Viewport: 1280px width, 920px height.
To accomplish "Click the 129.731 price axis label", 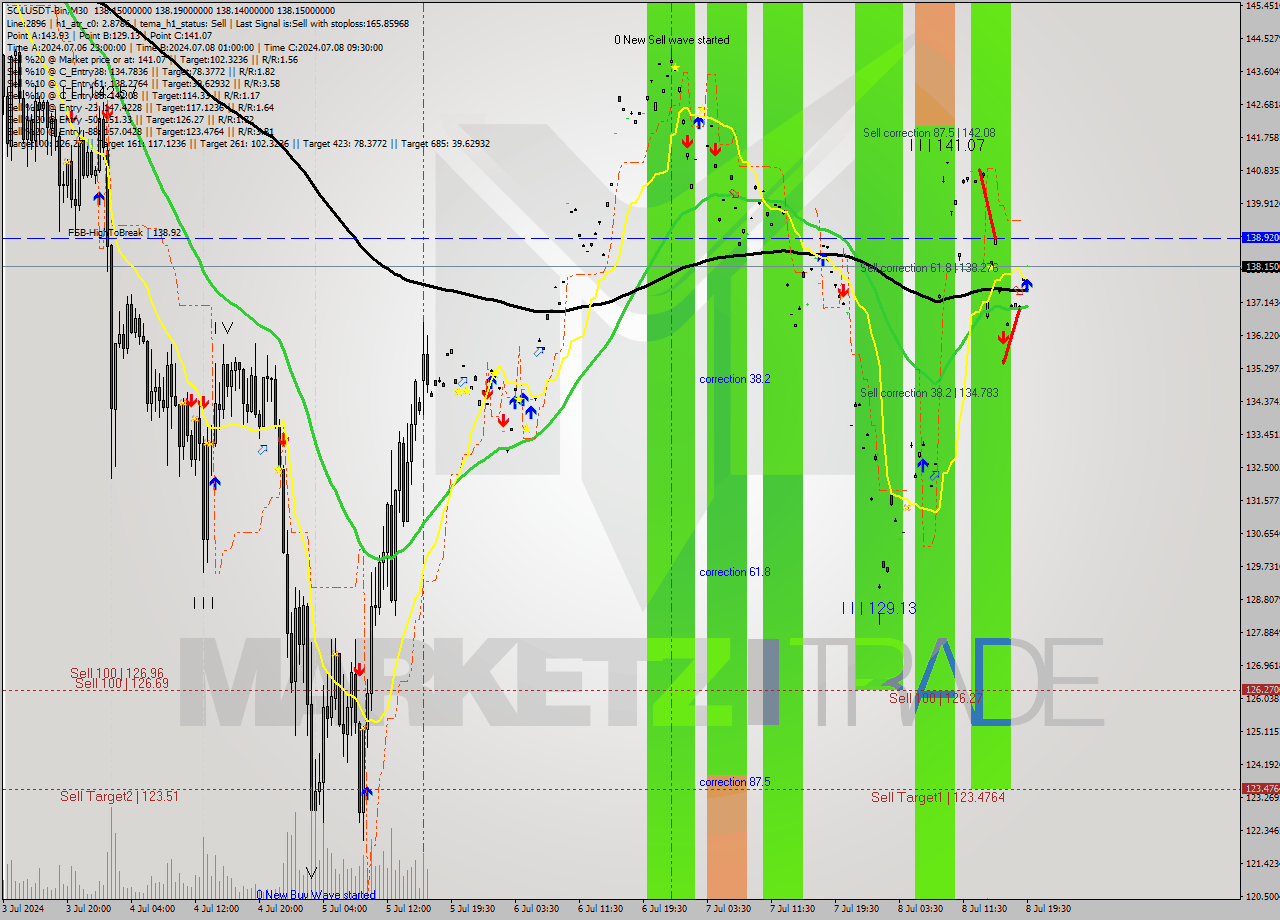I will [x=1262, y=566].
